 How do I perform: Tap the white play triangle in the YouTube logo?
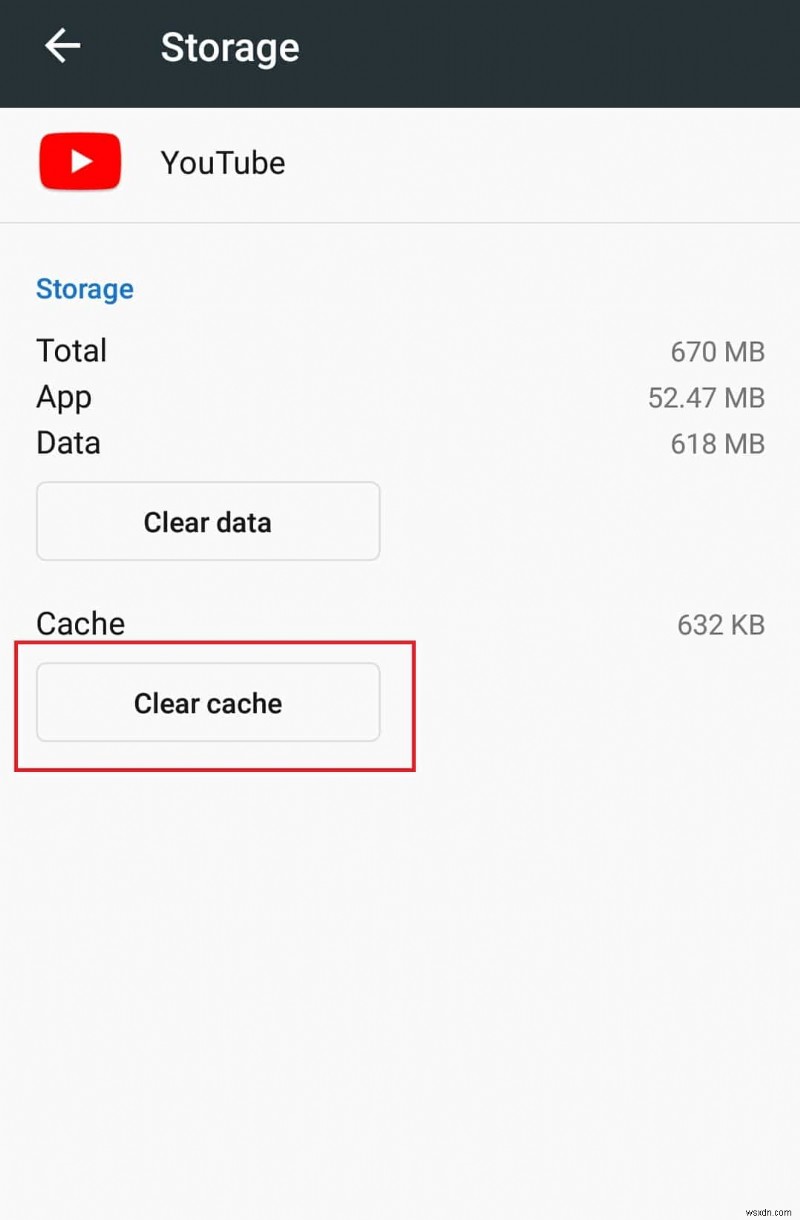pyautogui.click(x=81, y=162)
